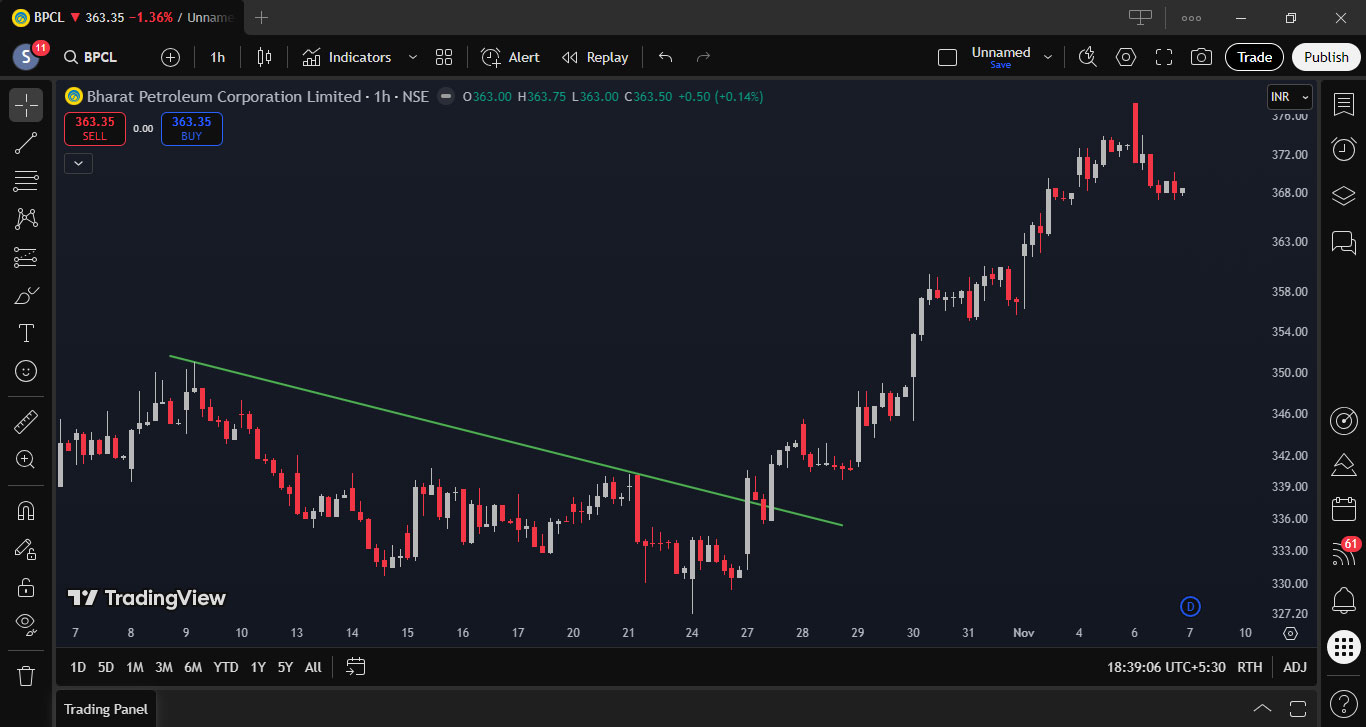Open the emoji icons tool
The width and height of the screenshot is (1366, 727).
point(26,371)
